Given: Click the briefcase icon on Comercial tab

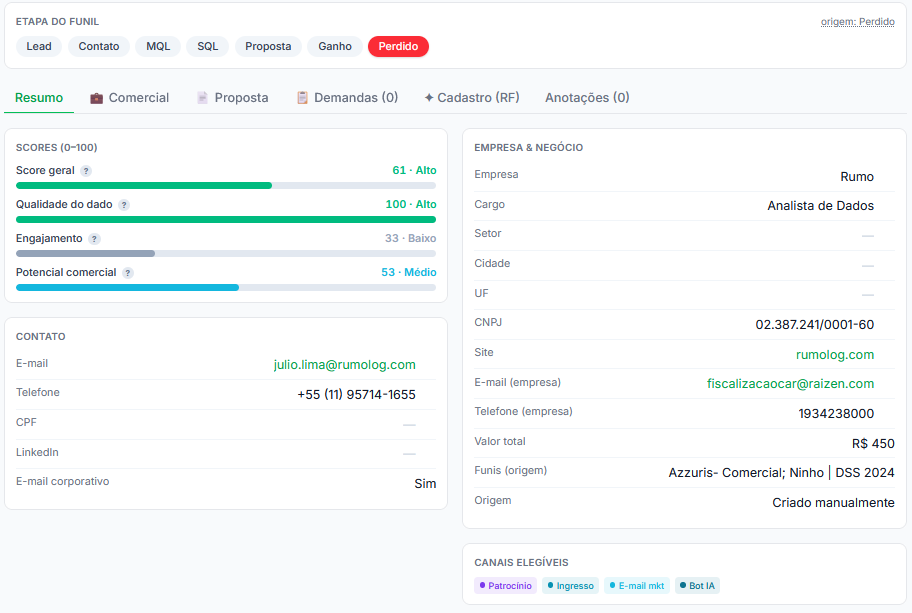Looking at the screenshot, I should (x=97, y=98).
